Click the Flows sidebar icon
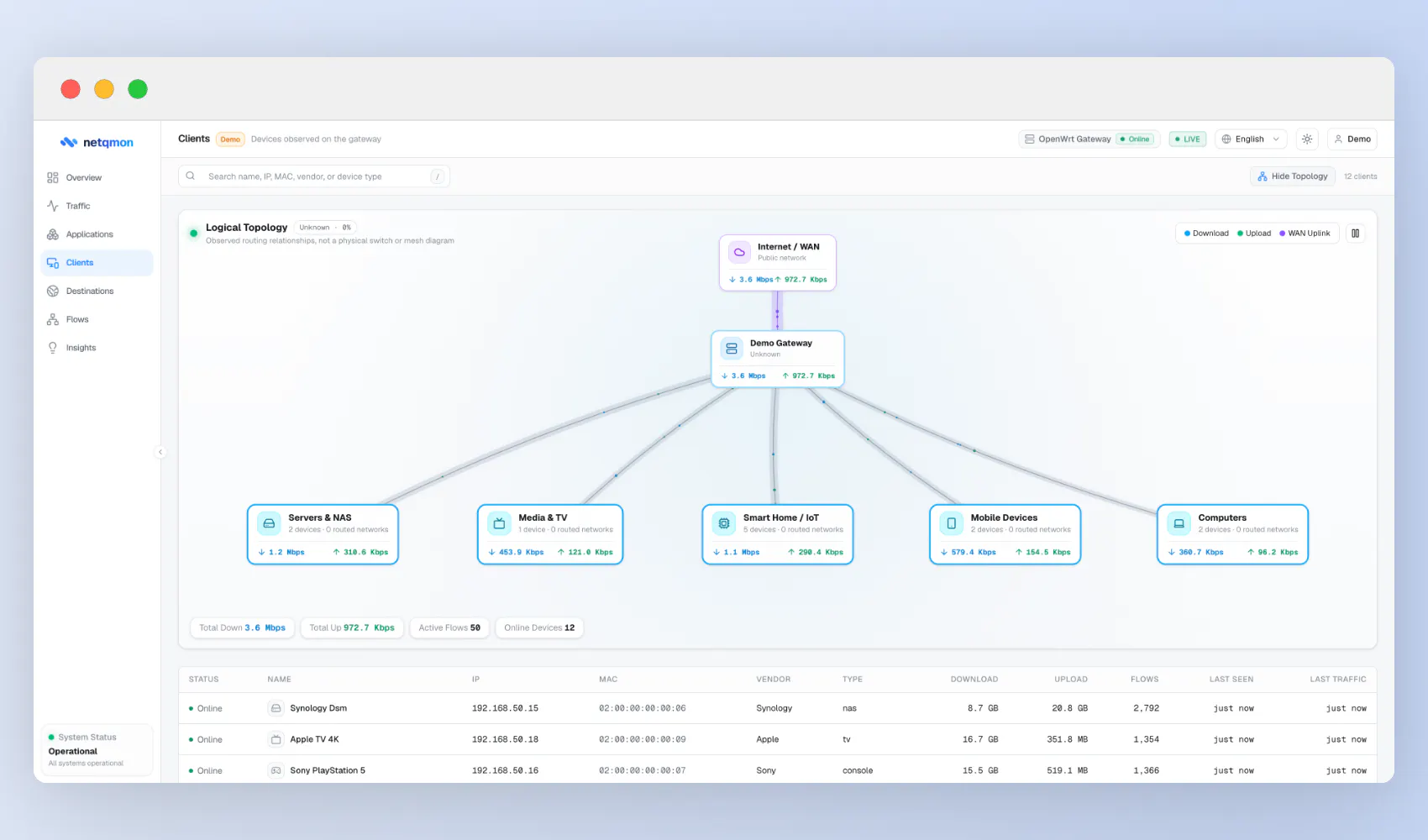The width and height of the screenshot is (1428, 840). 53,319
